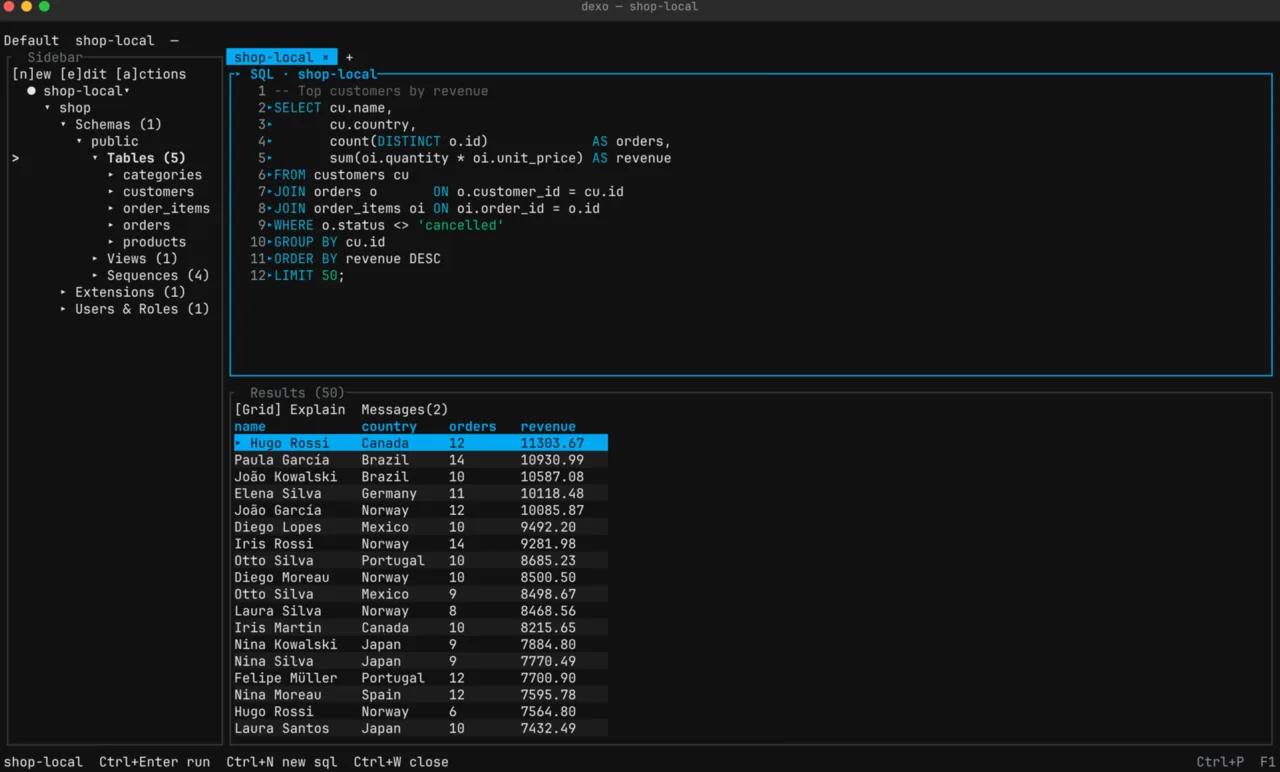Select the Elena Silva result row
Viewport: 1280px width, 772px height.
click(x=420, y=494)
